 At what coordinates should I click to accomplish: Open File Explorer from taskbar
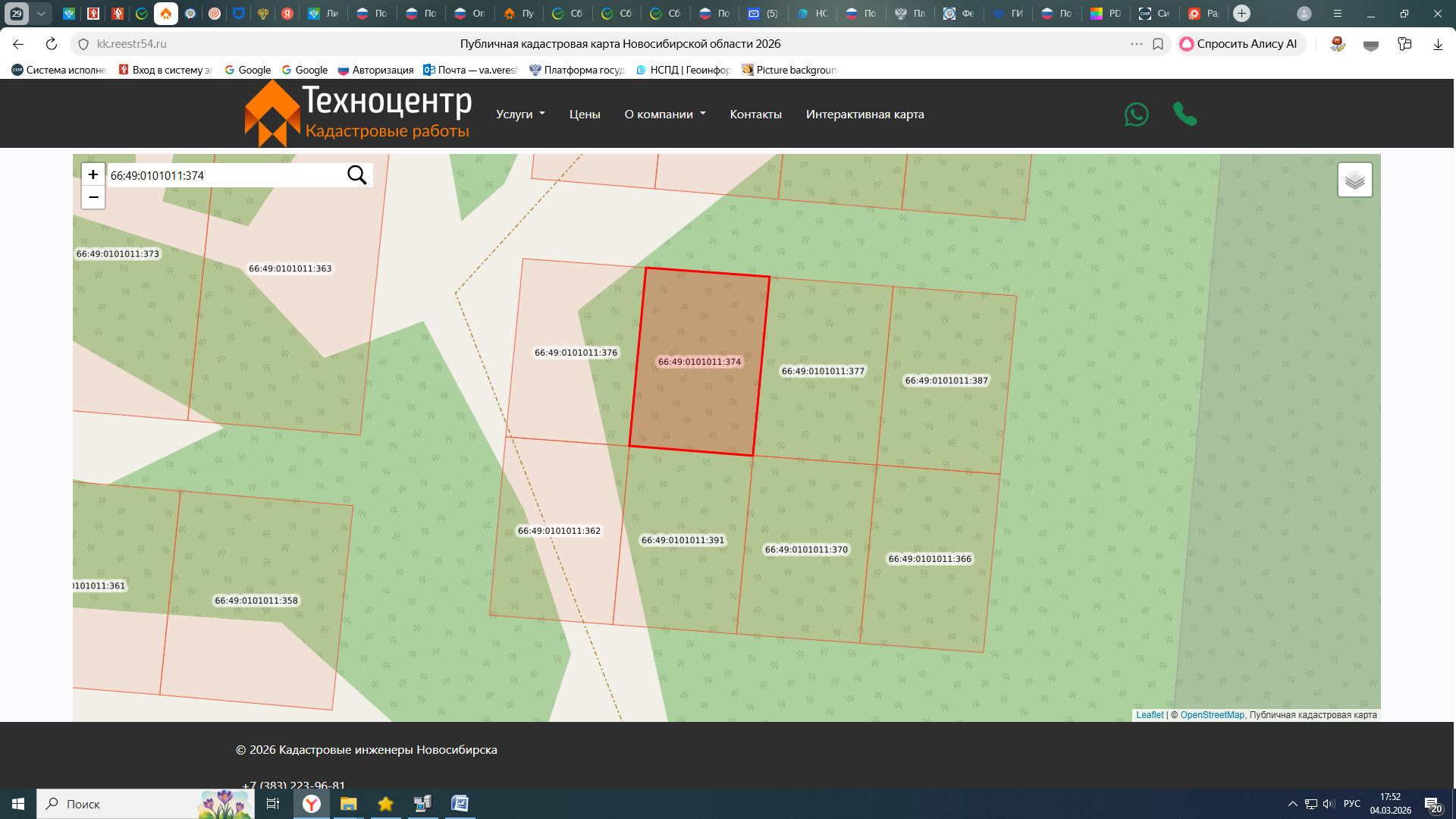pos(348,804)
